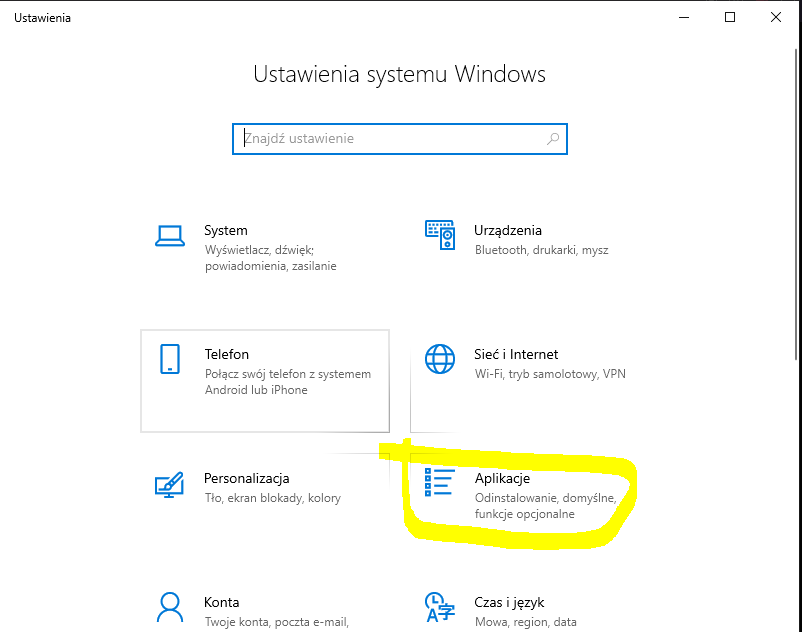This screenshot has width=802, height=632.
Task: Open the Sieć i Internet globe icon
Action: click(x=440, y=359)
